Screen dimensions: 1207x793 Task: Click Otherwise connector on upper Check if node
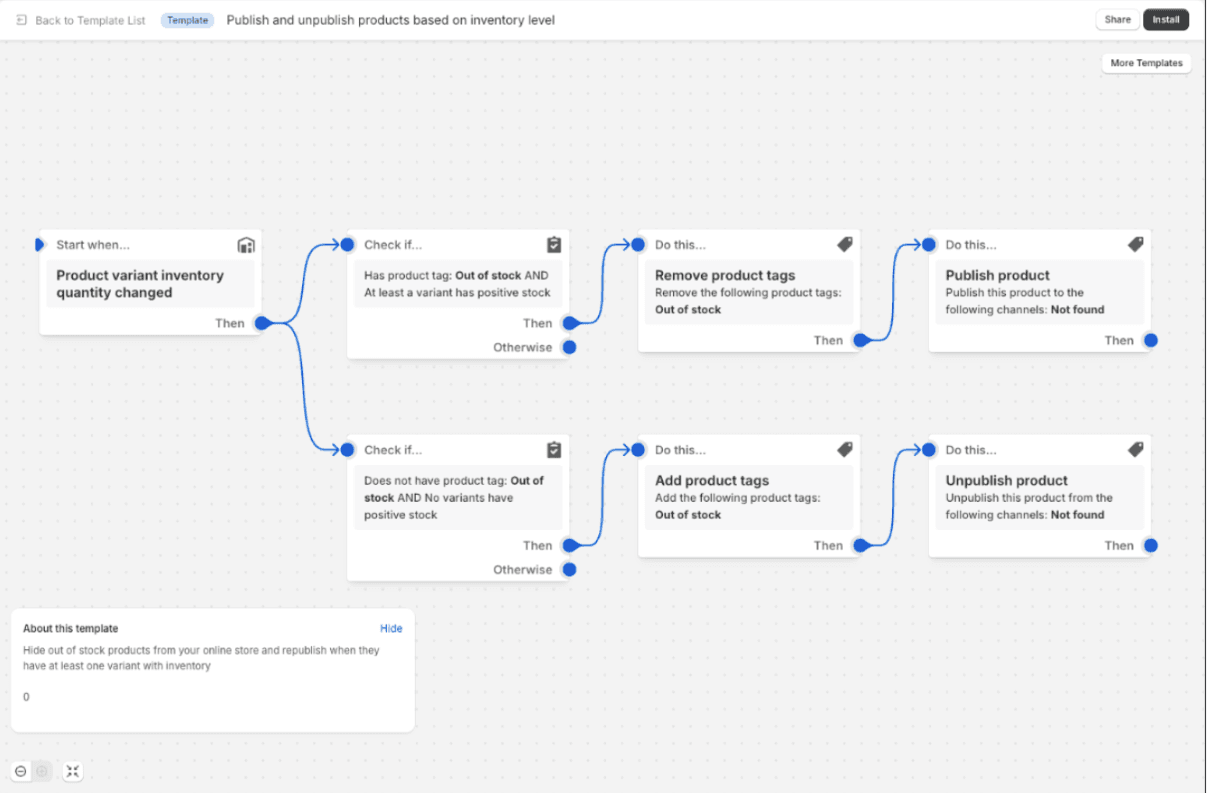(569, 348)
